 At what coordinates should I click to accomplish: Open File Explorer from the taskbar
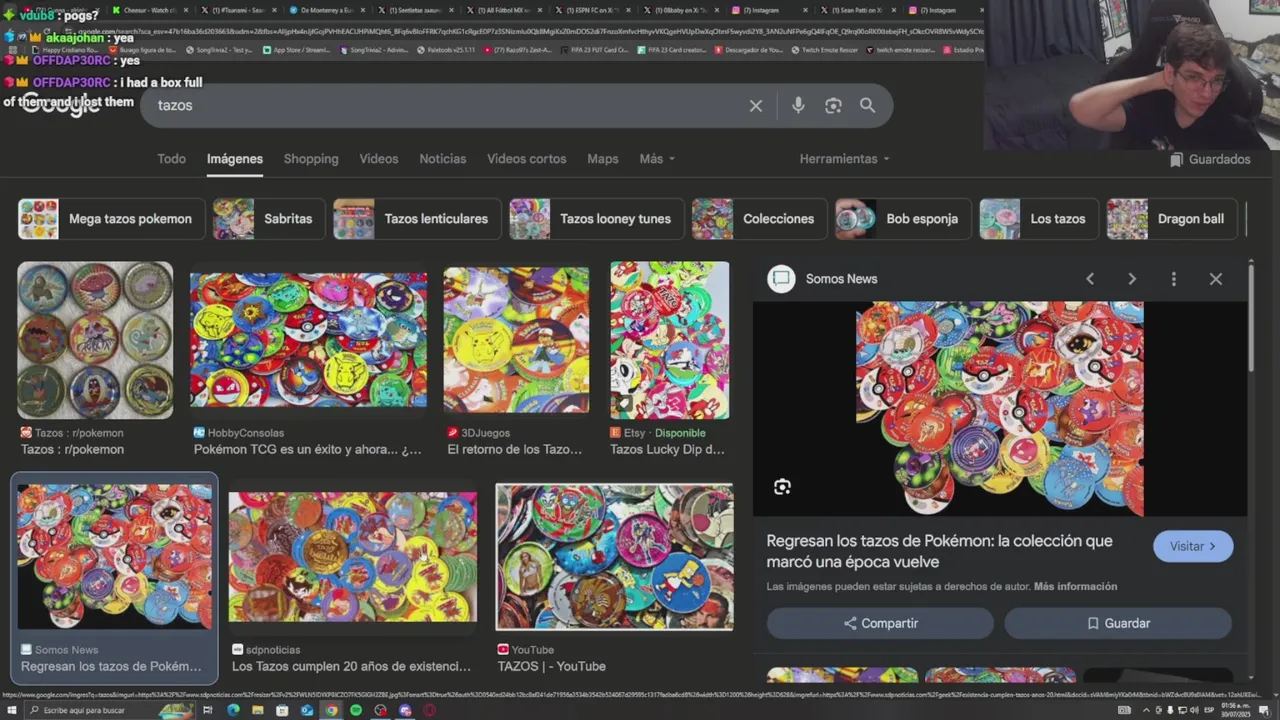[x=258, y=710]
